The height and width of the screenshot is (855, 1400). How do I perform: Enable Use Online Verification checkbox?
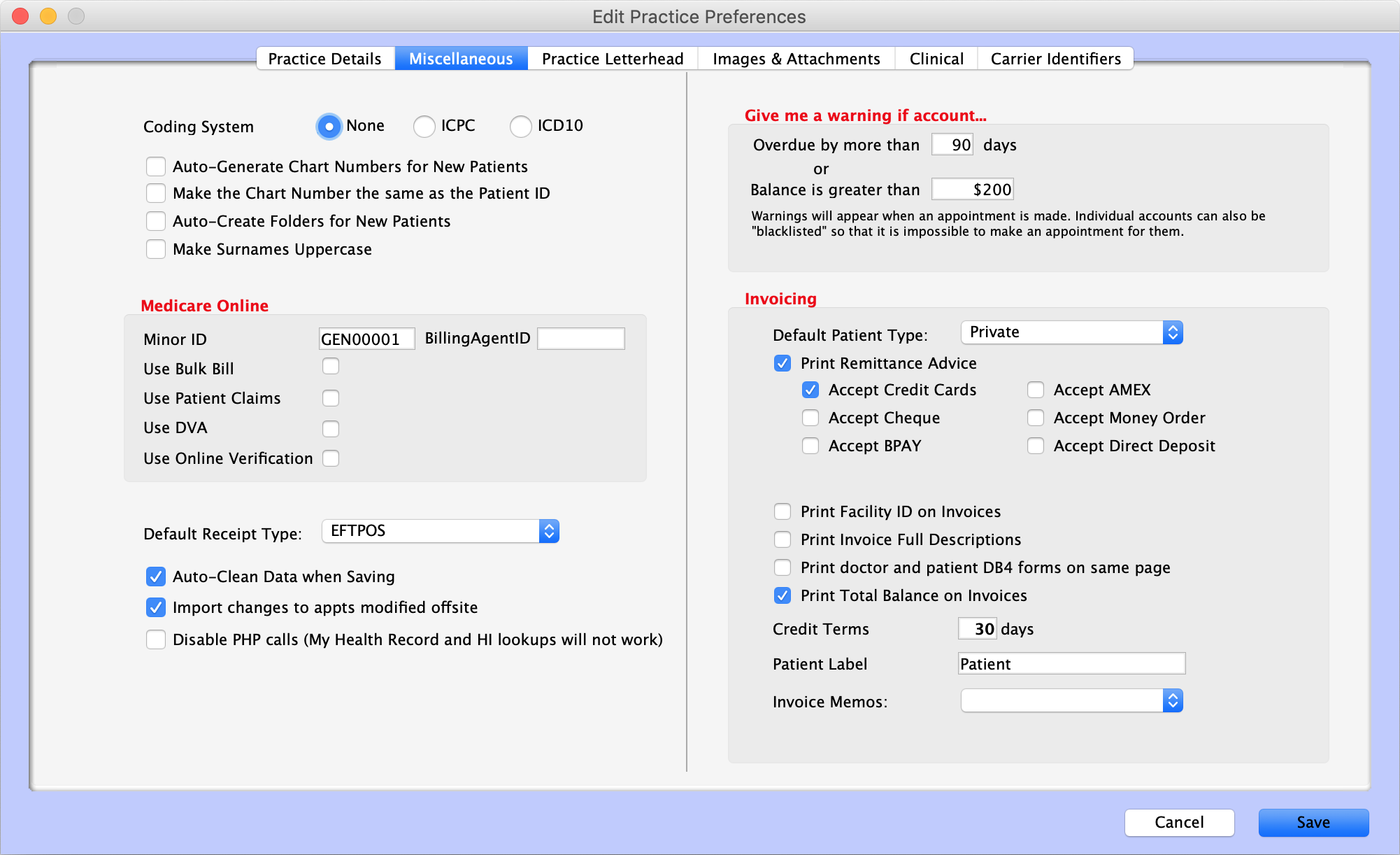[x=331, y=458]
